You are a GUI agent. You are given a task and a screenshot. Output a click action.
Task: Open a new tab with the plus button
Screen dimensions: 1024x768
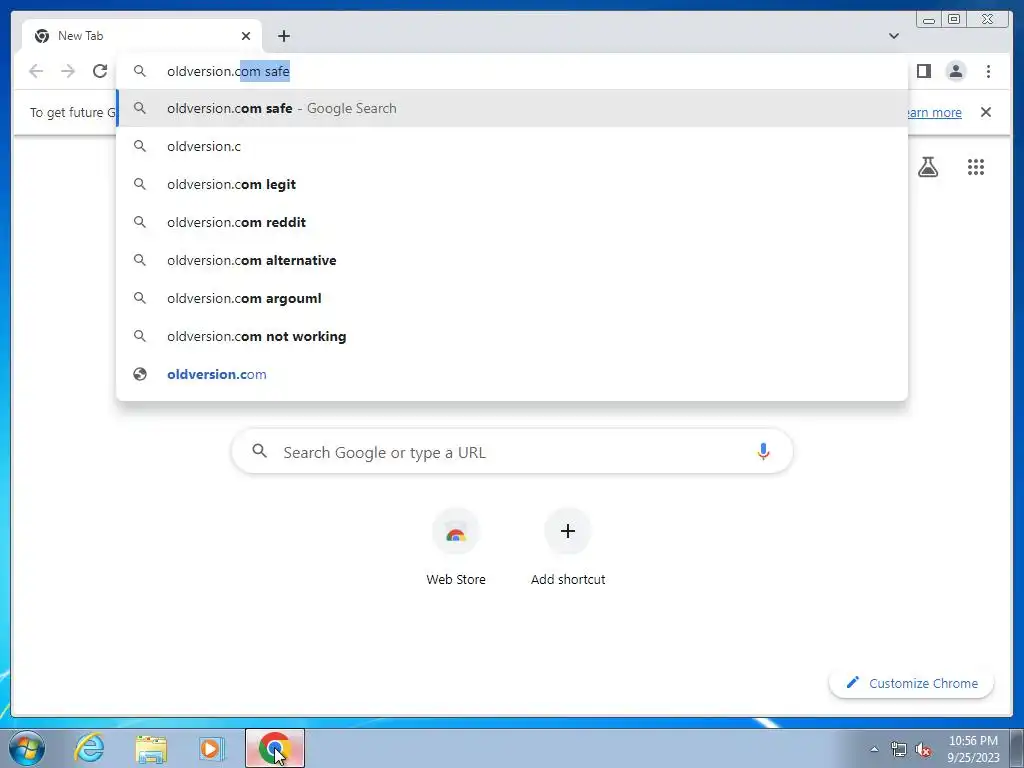point(283,36)
